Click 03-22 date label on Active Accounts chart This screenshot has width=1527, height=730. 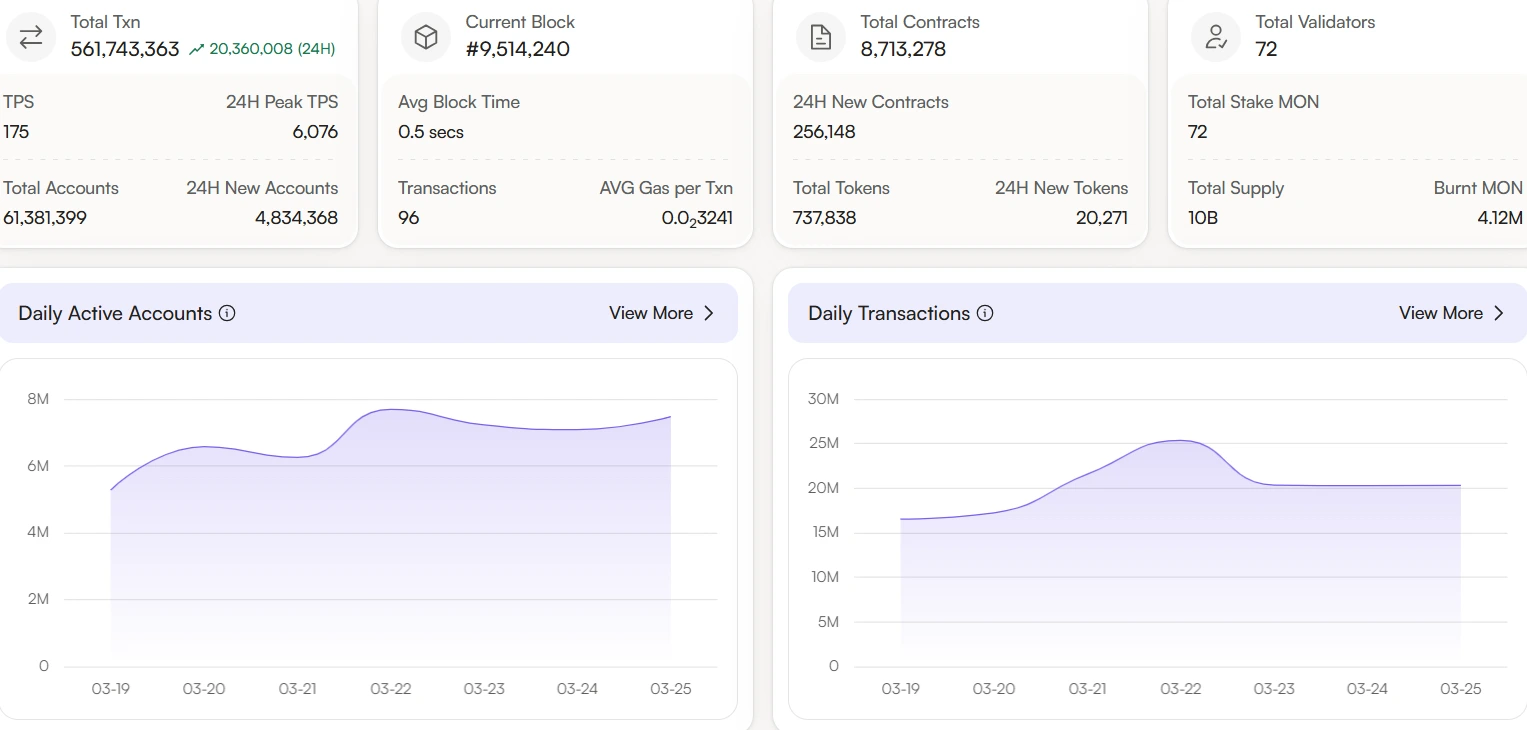(390, 689)
